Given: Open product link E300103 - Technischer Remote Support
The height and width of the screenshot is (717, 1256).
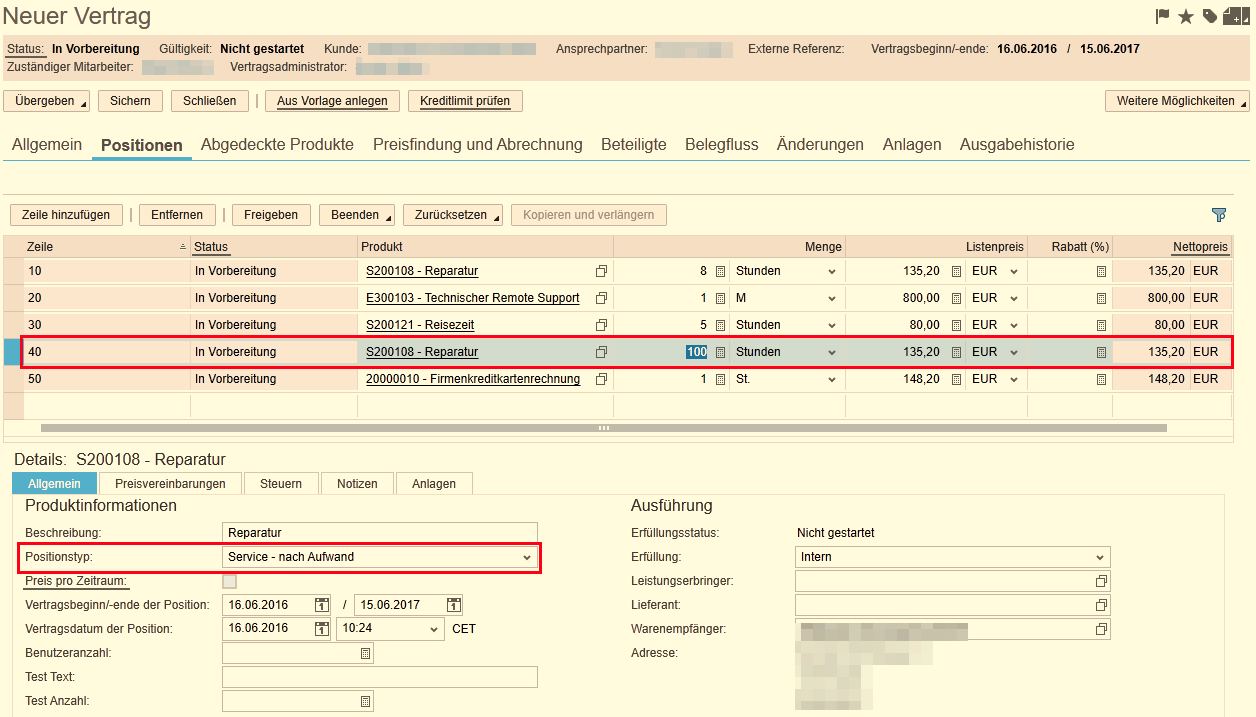Looking at the screenshot, I should pos(473,298).
